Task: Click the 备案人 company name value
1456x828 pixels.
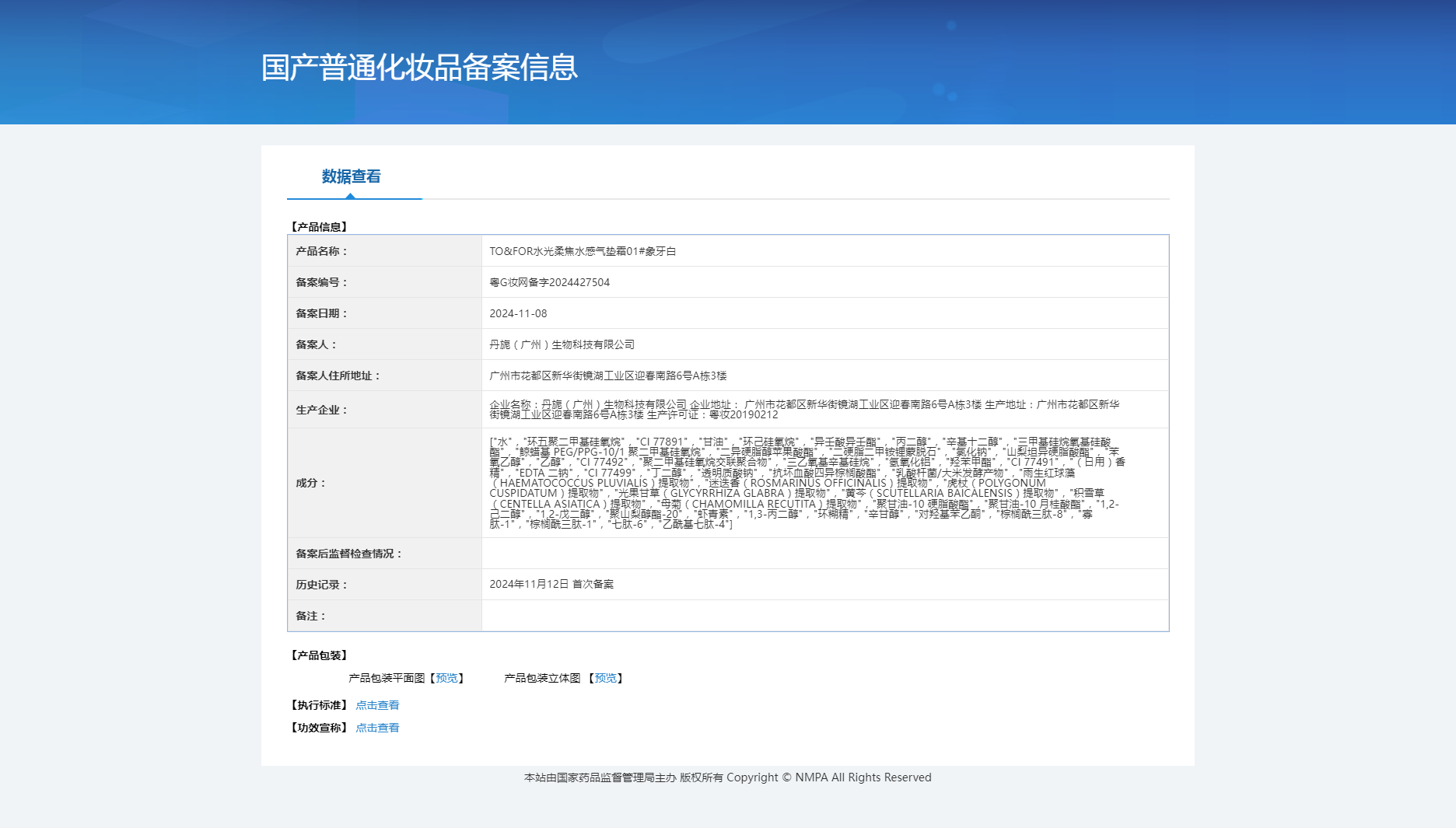Action: (562, 345)
